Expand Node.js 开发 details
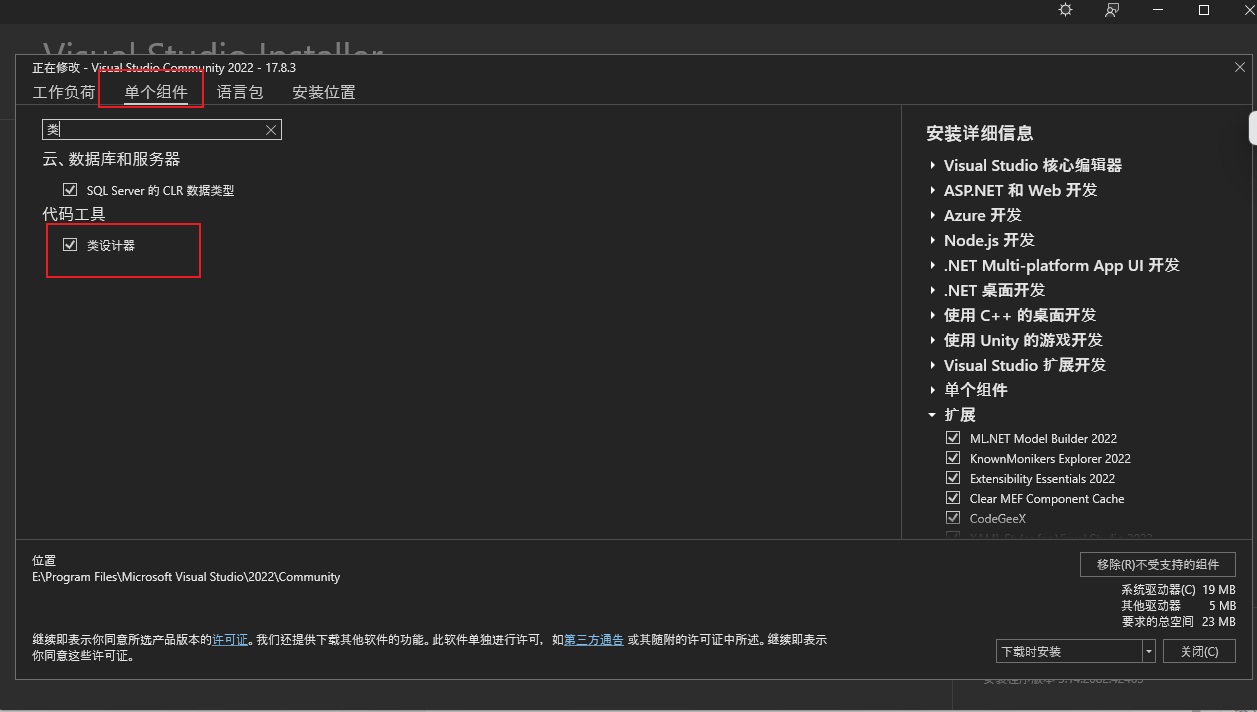Viewport: 1257px width, 712px height. (x=932, y=240)
